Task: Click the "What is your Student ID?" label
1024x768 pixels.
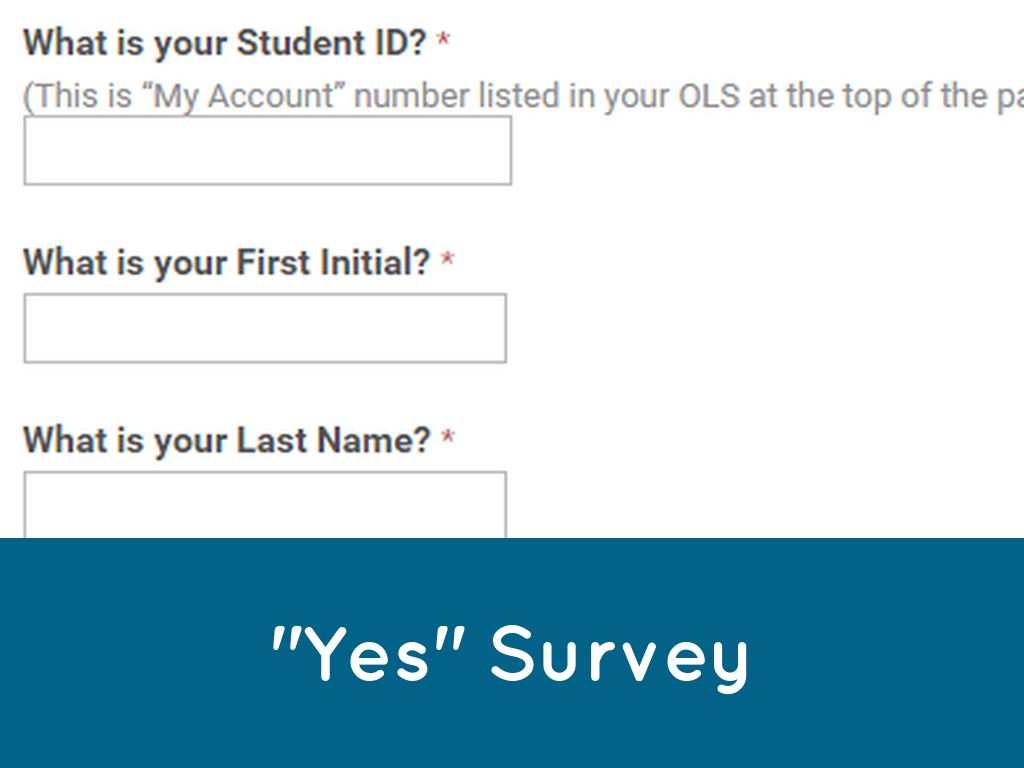Action: click(x=225, y=43)
